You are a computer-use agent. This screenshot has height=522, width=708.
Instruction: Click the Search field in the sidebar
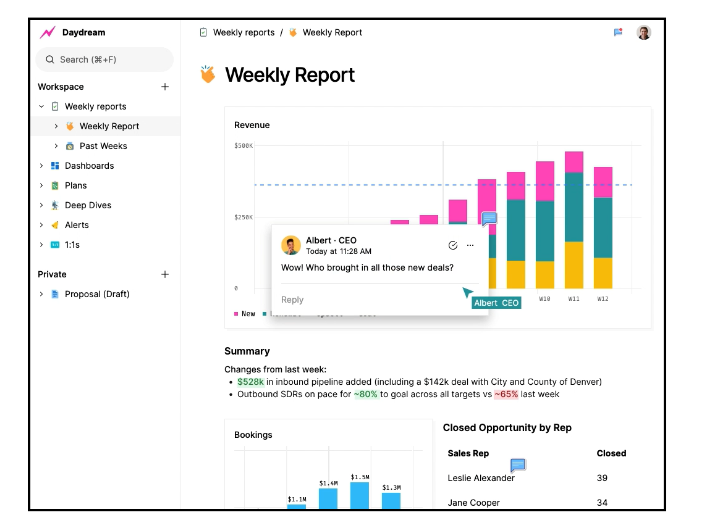click(105, 60)
